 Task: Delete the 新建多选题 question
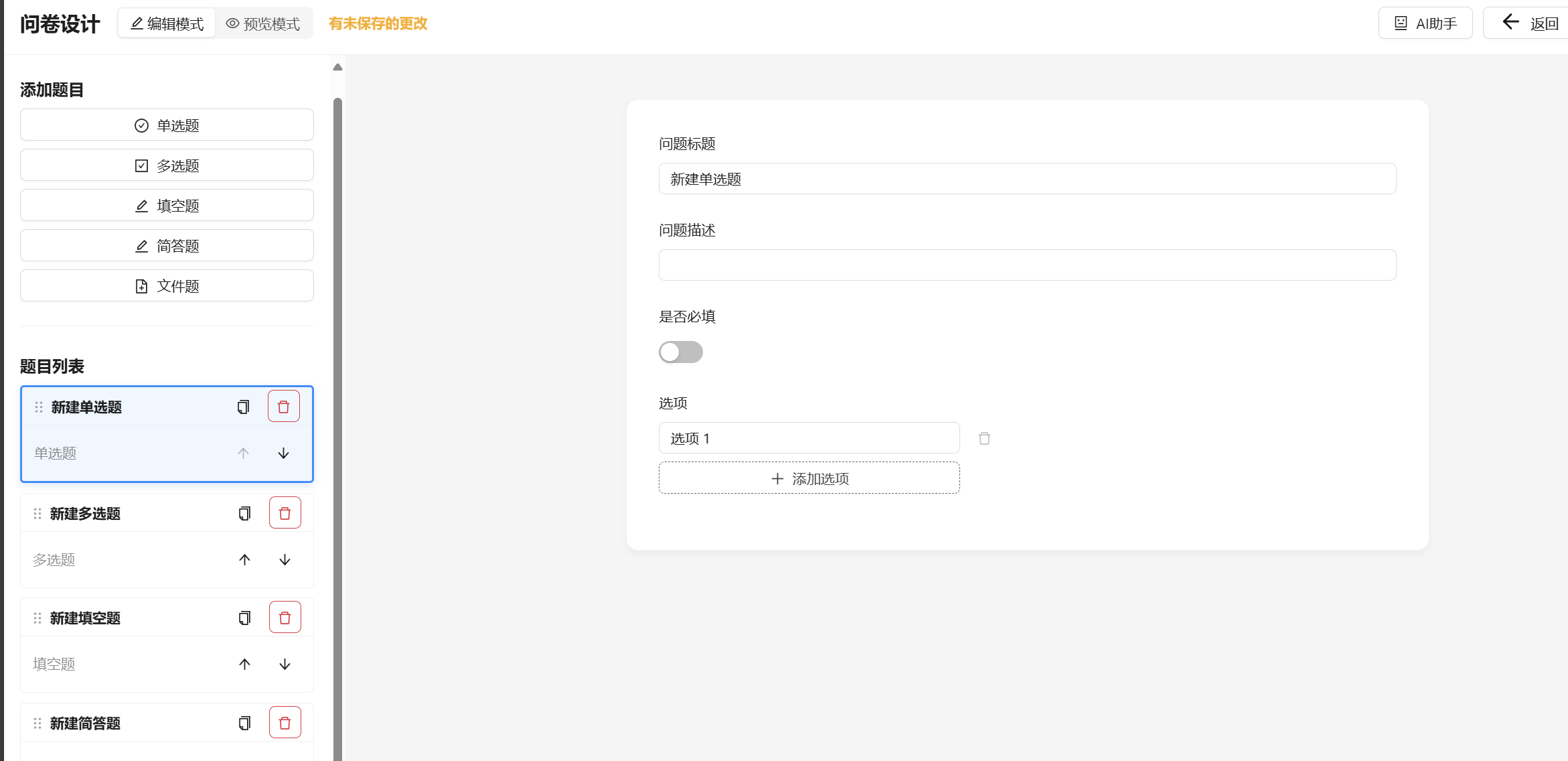point(285,513)
